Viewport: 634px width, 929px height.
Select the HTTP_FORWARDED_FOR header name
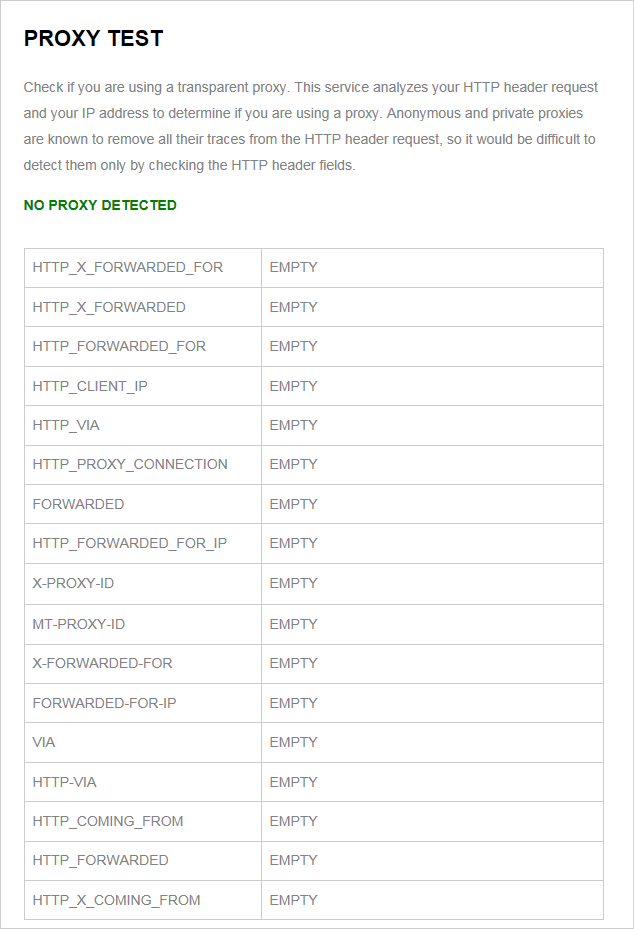(119, 346)
